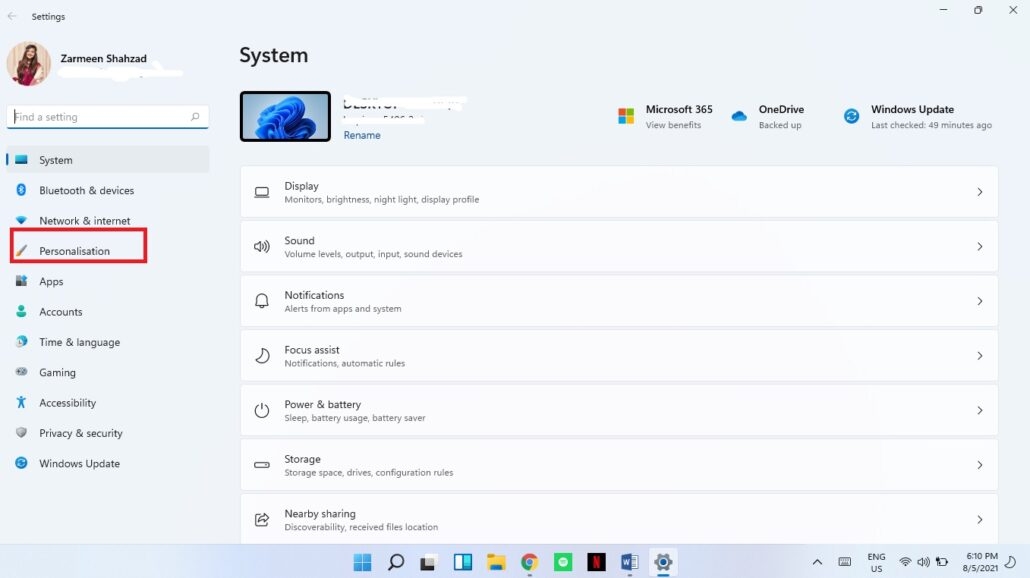Open Netflix from the taskbar

click(596, 562)
